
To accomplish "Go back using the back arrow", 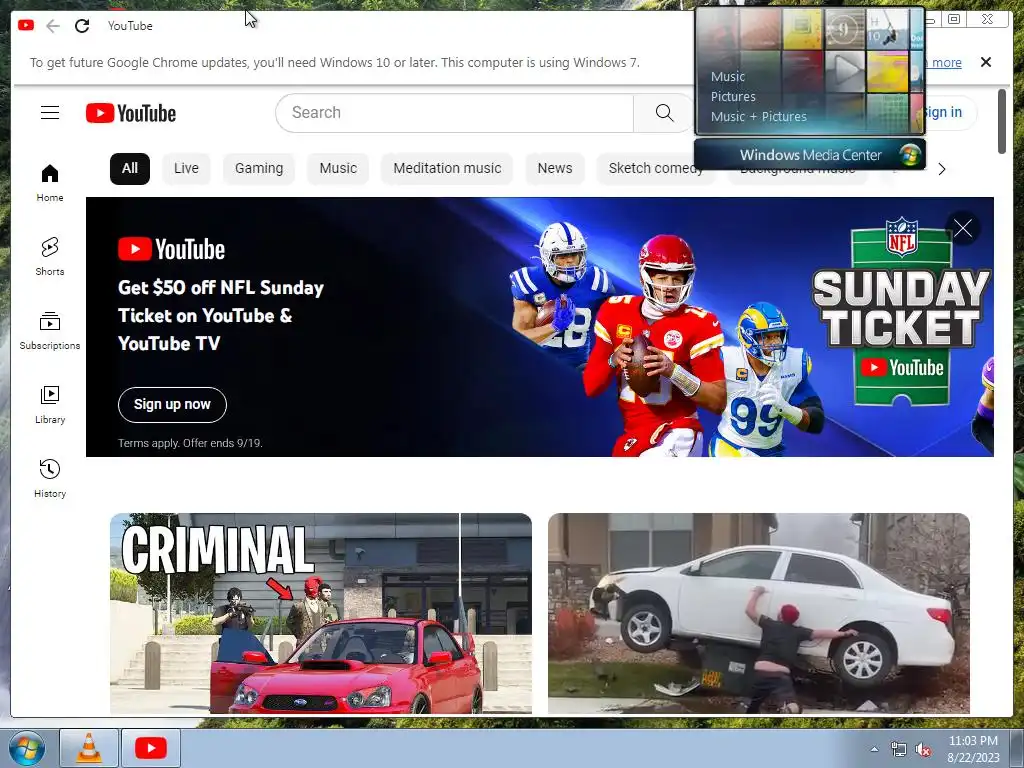I will [x=53, y=26].
